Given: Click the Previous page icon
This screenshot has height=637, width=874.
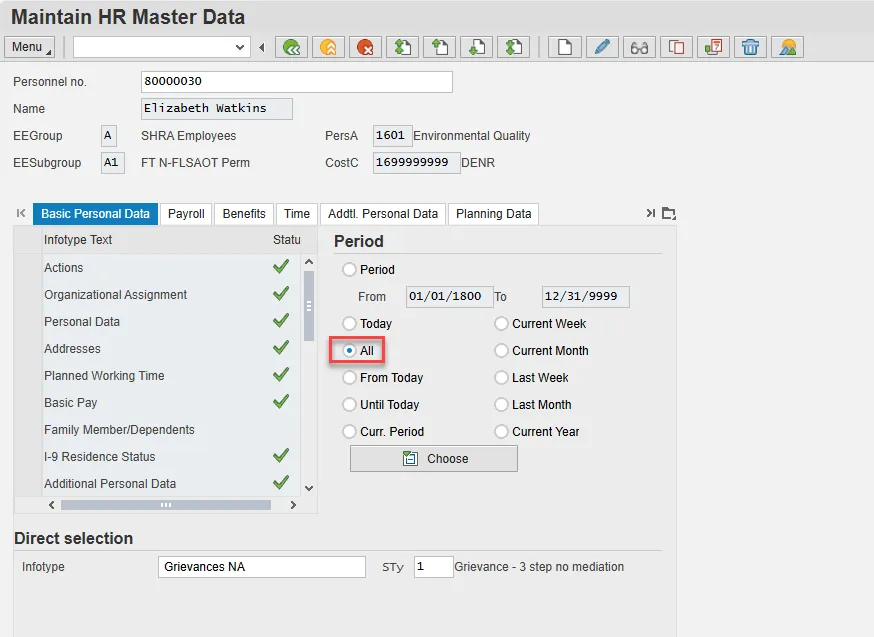Looking at the screenshot, I should click(x=439, y=47).
